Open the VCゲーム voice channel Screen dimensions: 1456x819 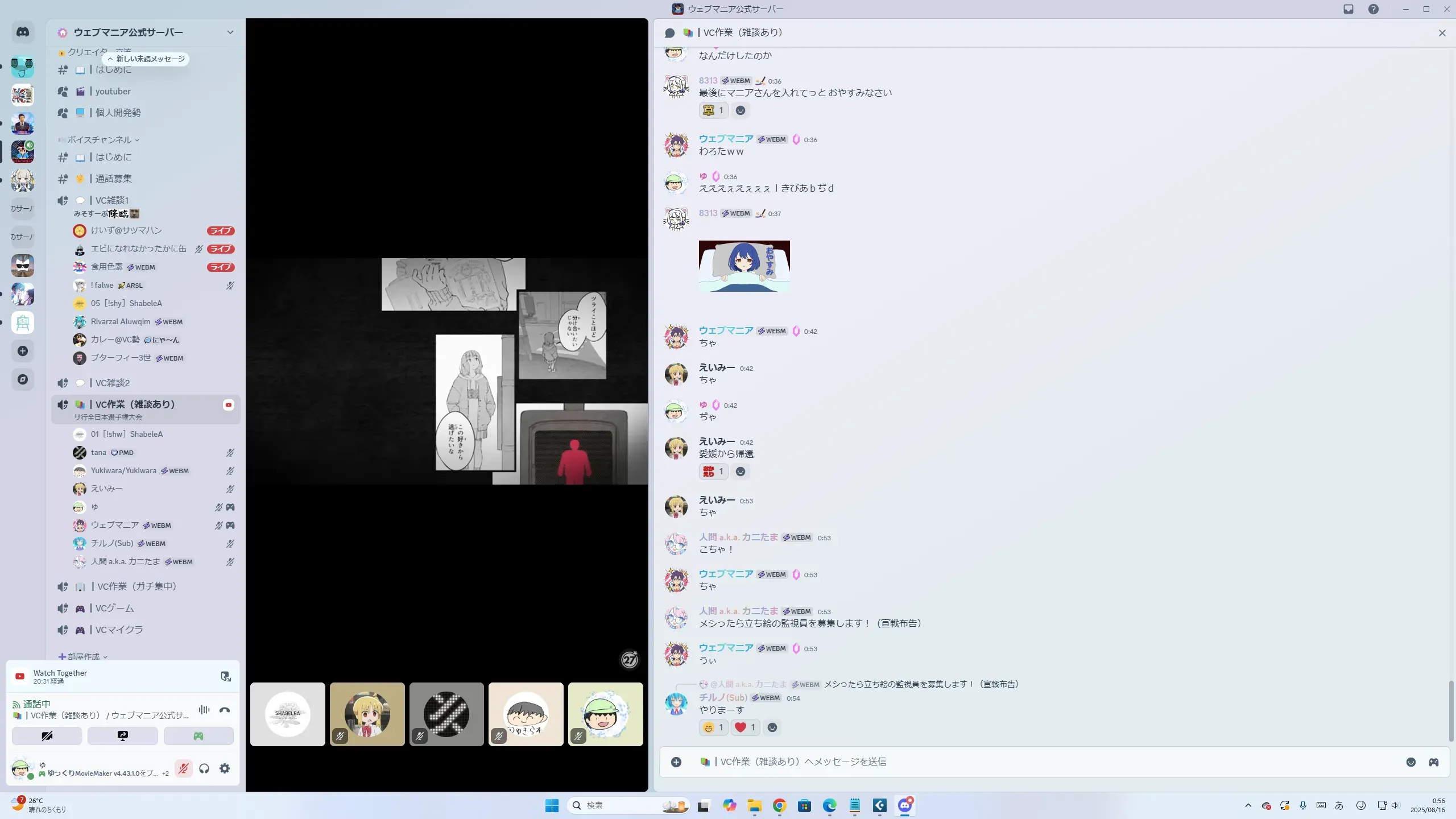pos(114,609)
